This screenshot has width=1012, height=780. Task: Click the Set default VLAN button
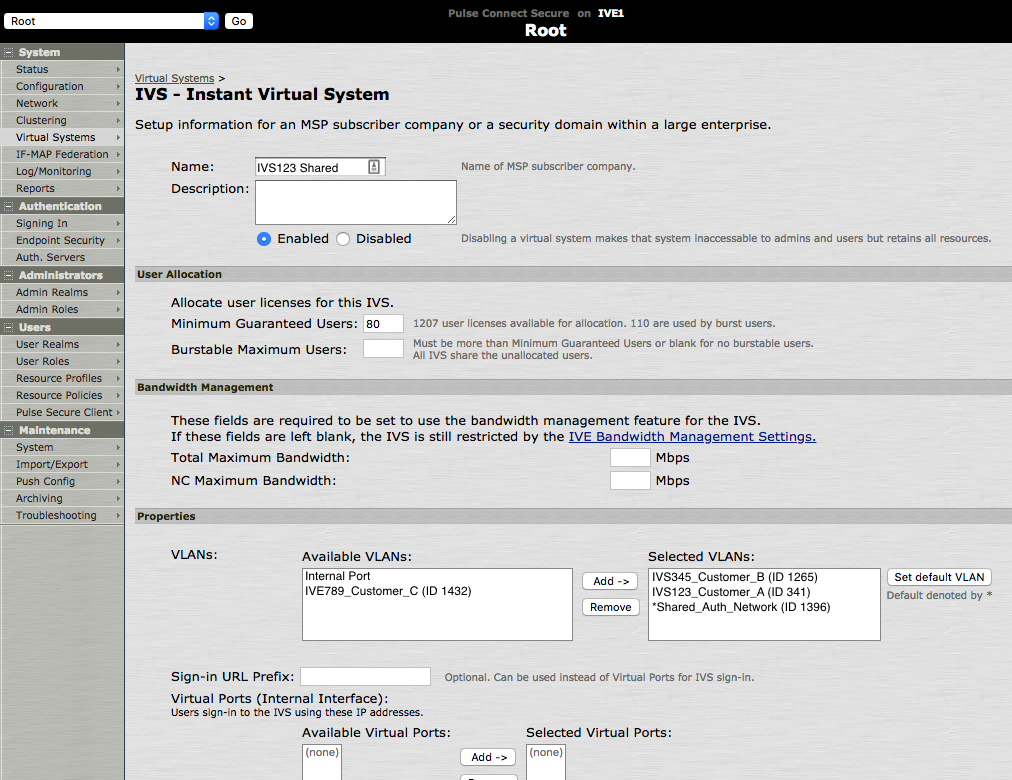939,577
